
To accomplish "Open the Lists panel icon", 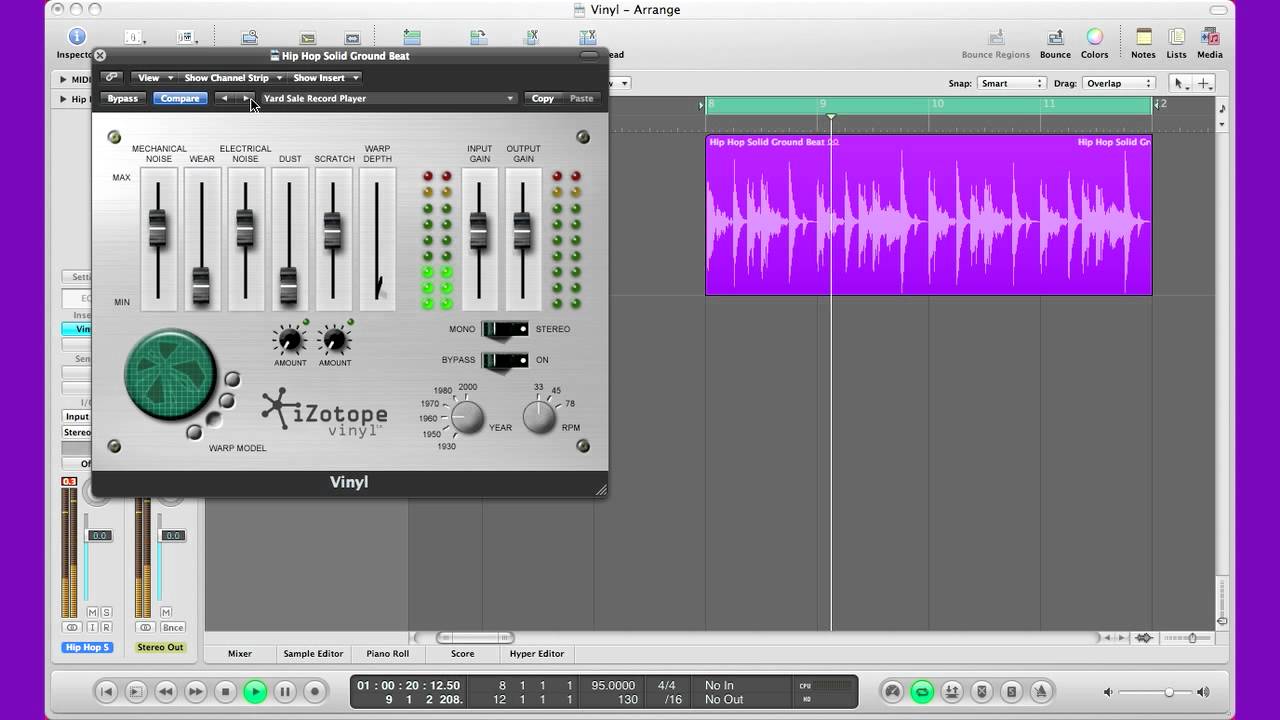I will pos(1176,37).
